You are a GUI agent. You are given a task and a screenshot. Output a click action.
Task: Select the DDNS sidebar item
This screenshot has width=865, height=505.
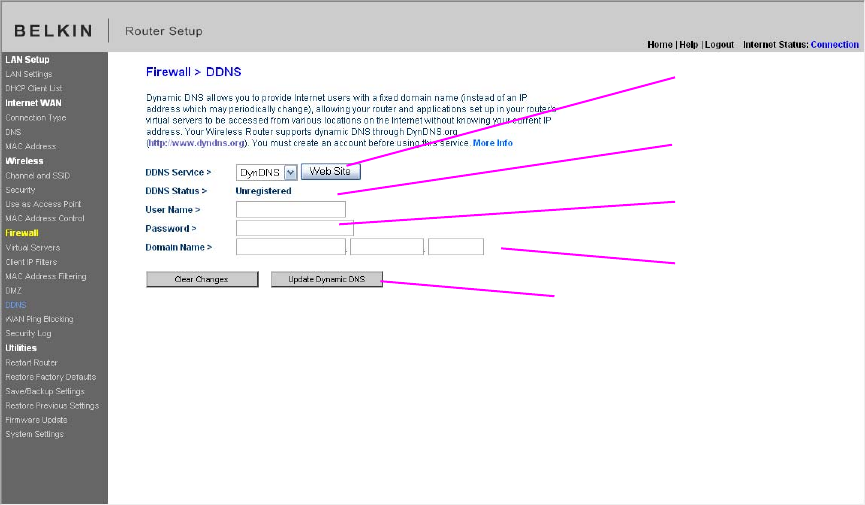[15, 305]
